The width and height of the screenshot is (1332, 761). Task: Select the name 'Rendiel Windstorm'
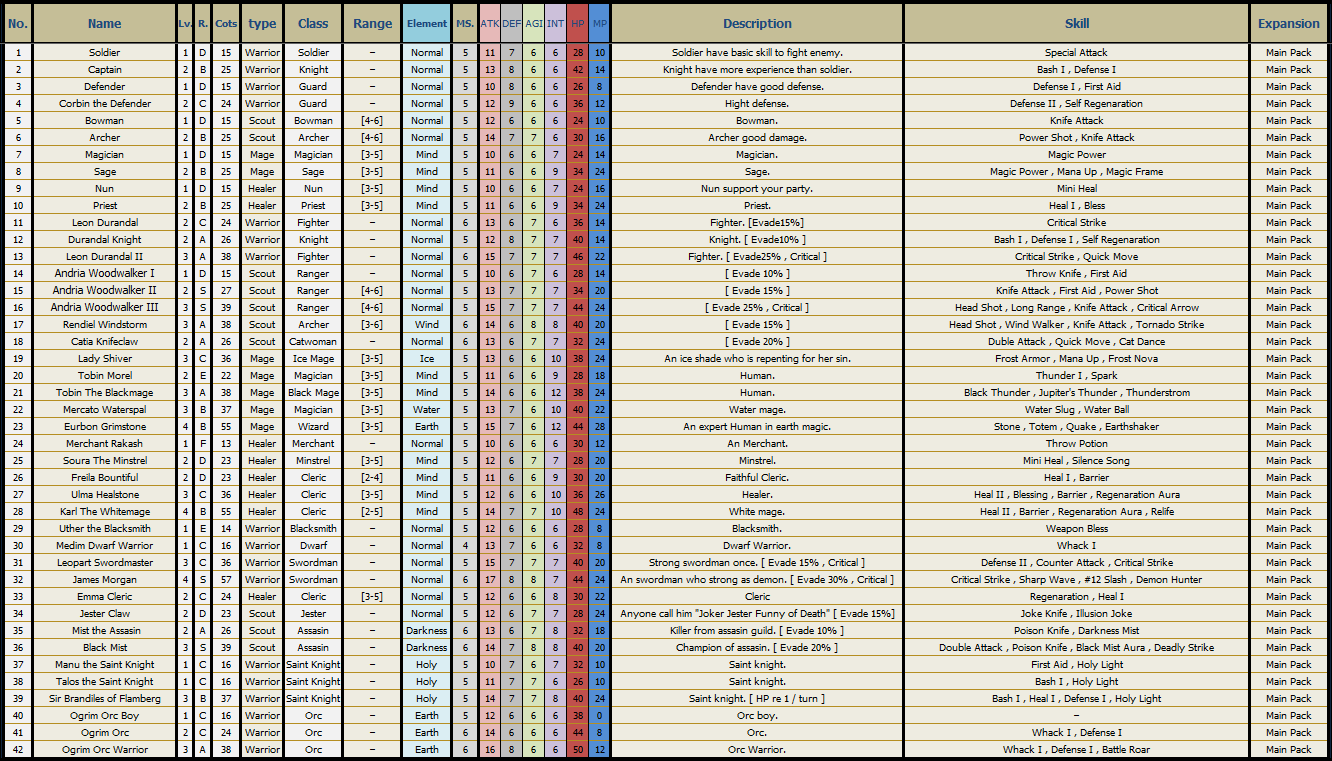coord(104,325)
